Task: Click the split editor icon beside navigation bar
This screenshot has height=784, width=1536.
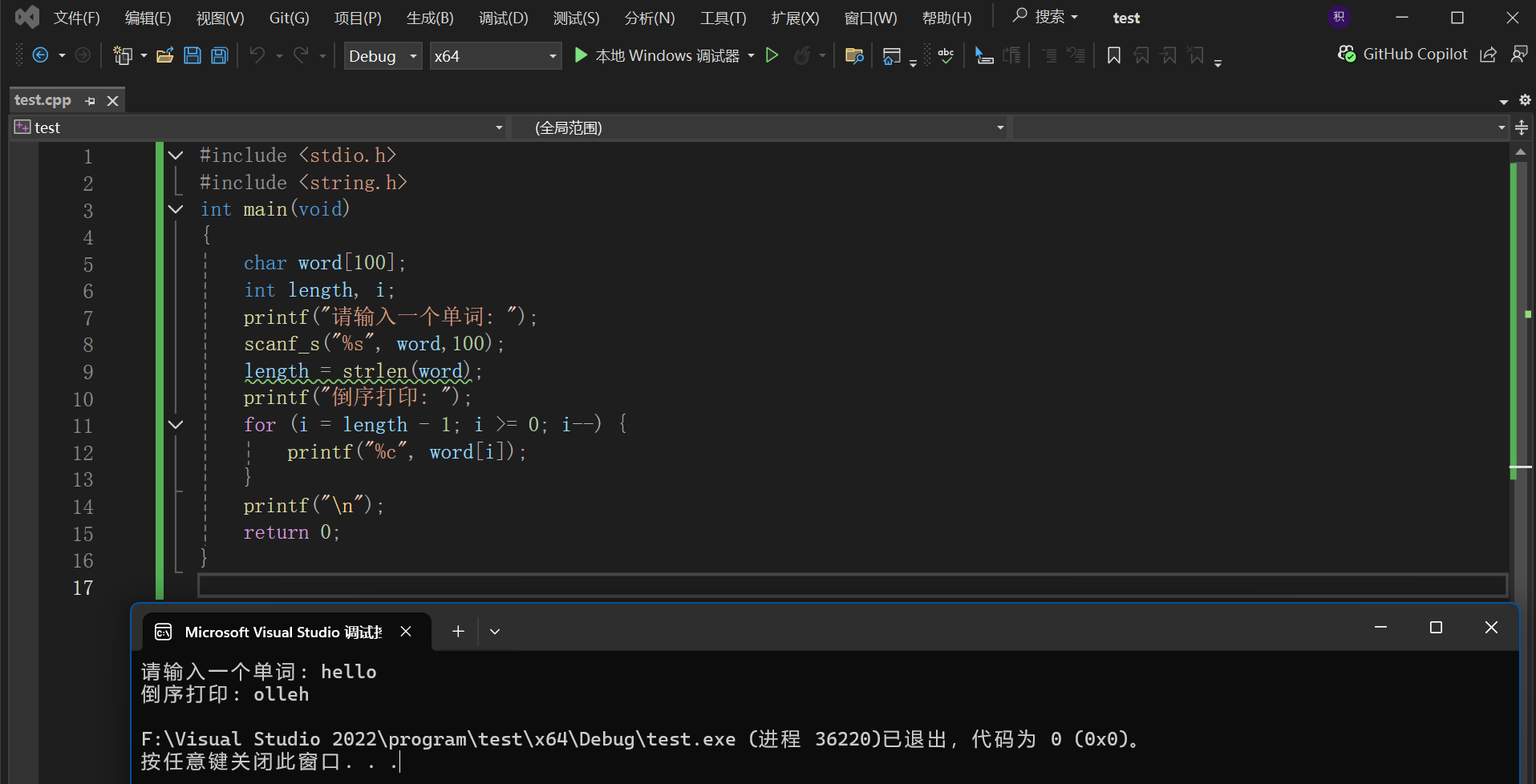Action: (1522, 127)
